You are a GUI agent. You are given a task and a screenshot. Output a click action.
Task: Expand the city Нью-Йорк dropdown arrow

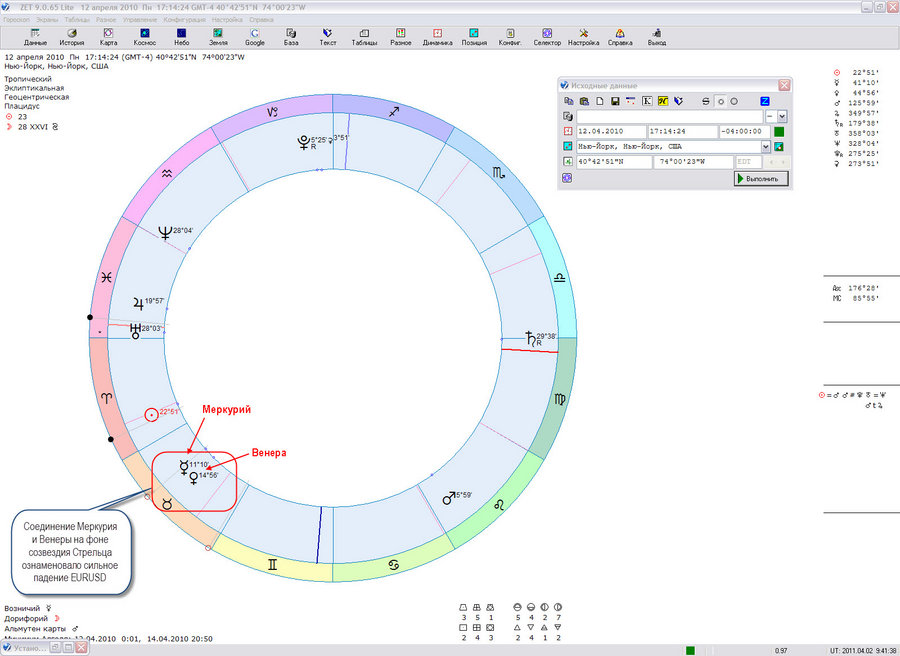click(766, 146)
